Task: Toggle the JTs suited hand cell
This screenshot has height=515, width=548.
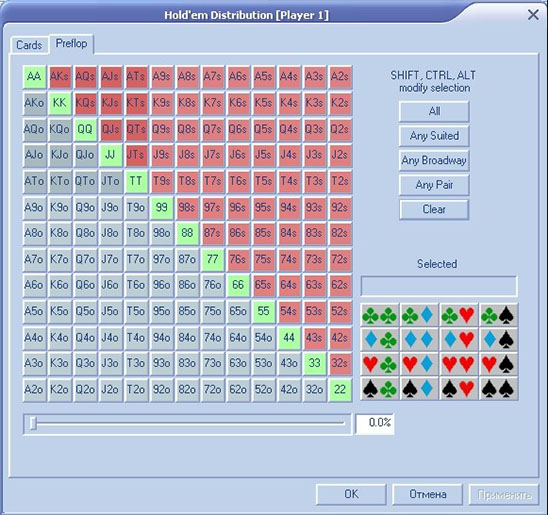Action: click(136, 154)
